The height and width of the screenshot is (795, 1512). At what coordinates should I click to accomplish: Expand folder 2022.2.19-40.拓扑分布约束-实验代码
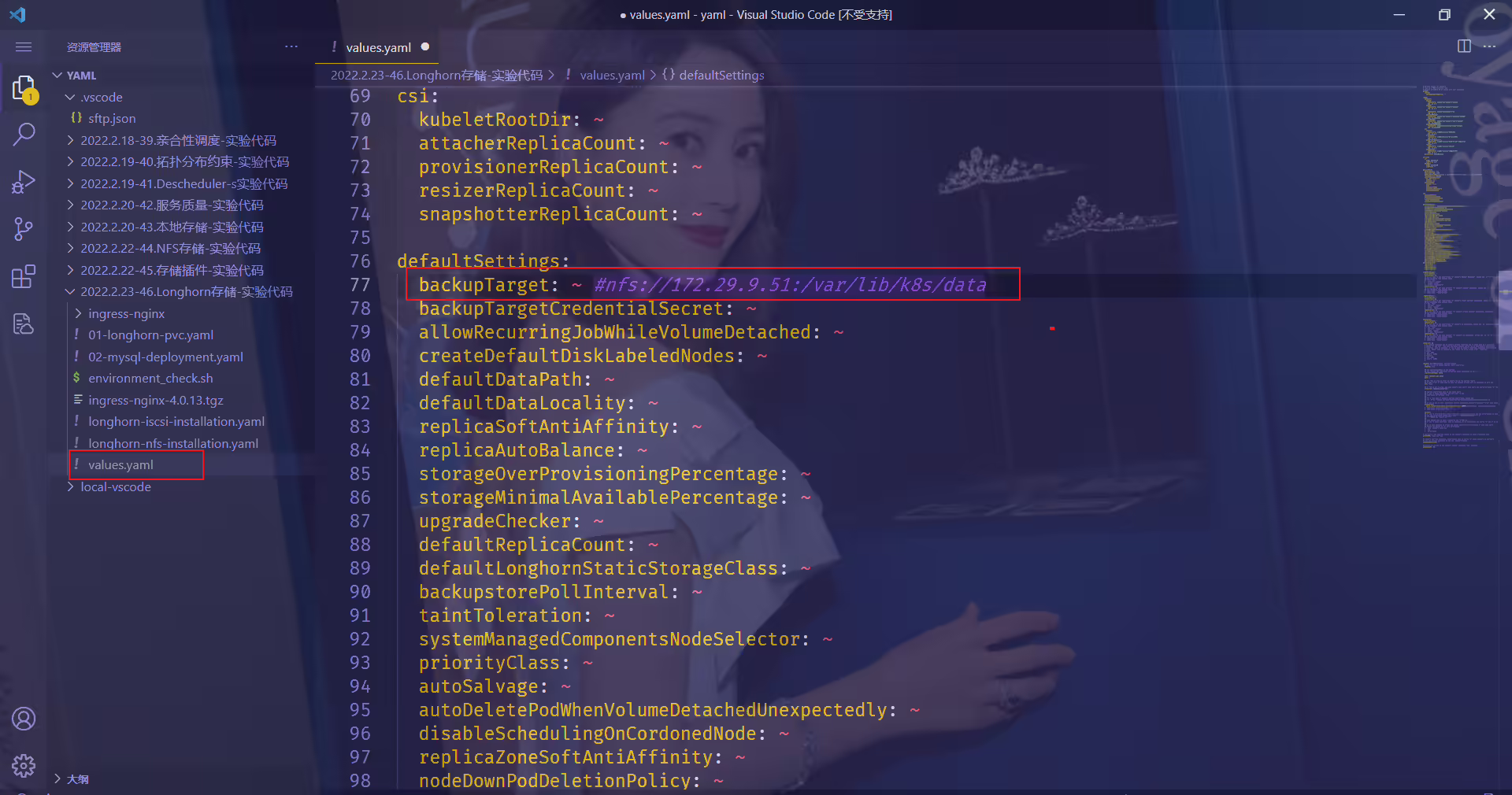(x=184, y=161)
